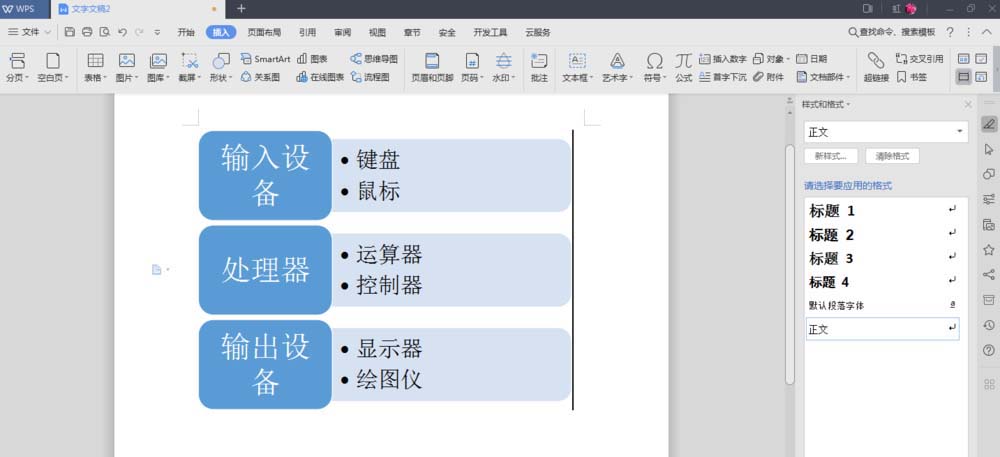This screenshot has height=457, width=1000.
Task: Apply drop cap (首字下沉)
Action: coord(723,77)
